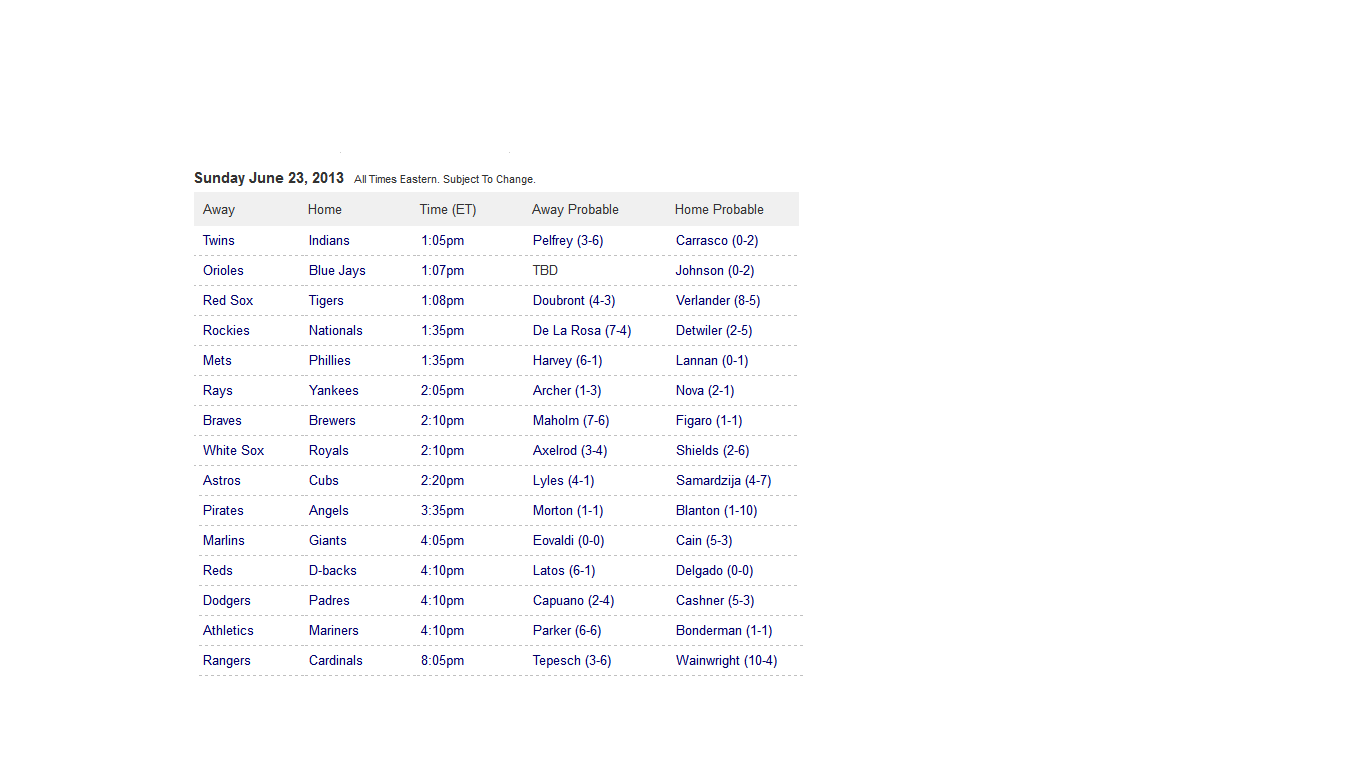Click Wainwright (10-4) pitcher link
This screenshot has width=1366, height=768.
click(726, 660)
